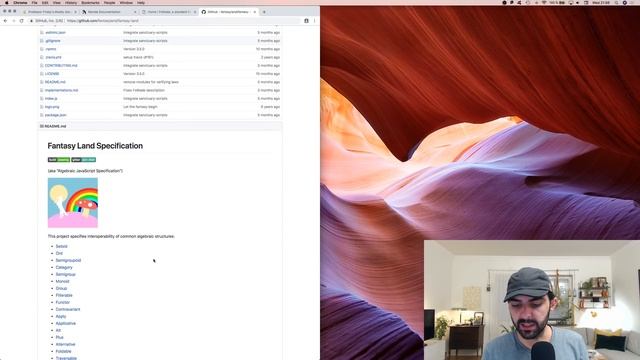Follow the Applicative link
The width and height of the screenshot is (640, 360).
[66, 323]
